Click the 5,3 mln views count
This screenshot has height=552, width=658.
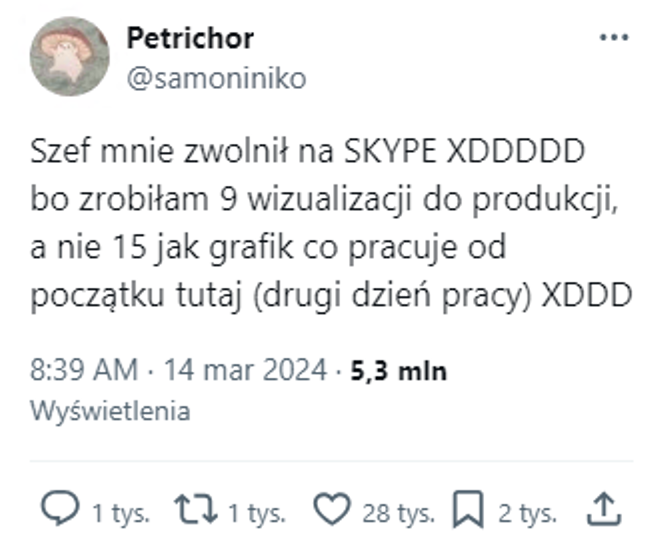click(x=399, y=371)
